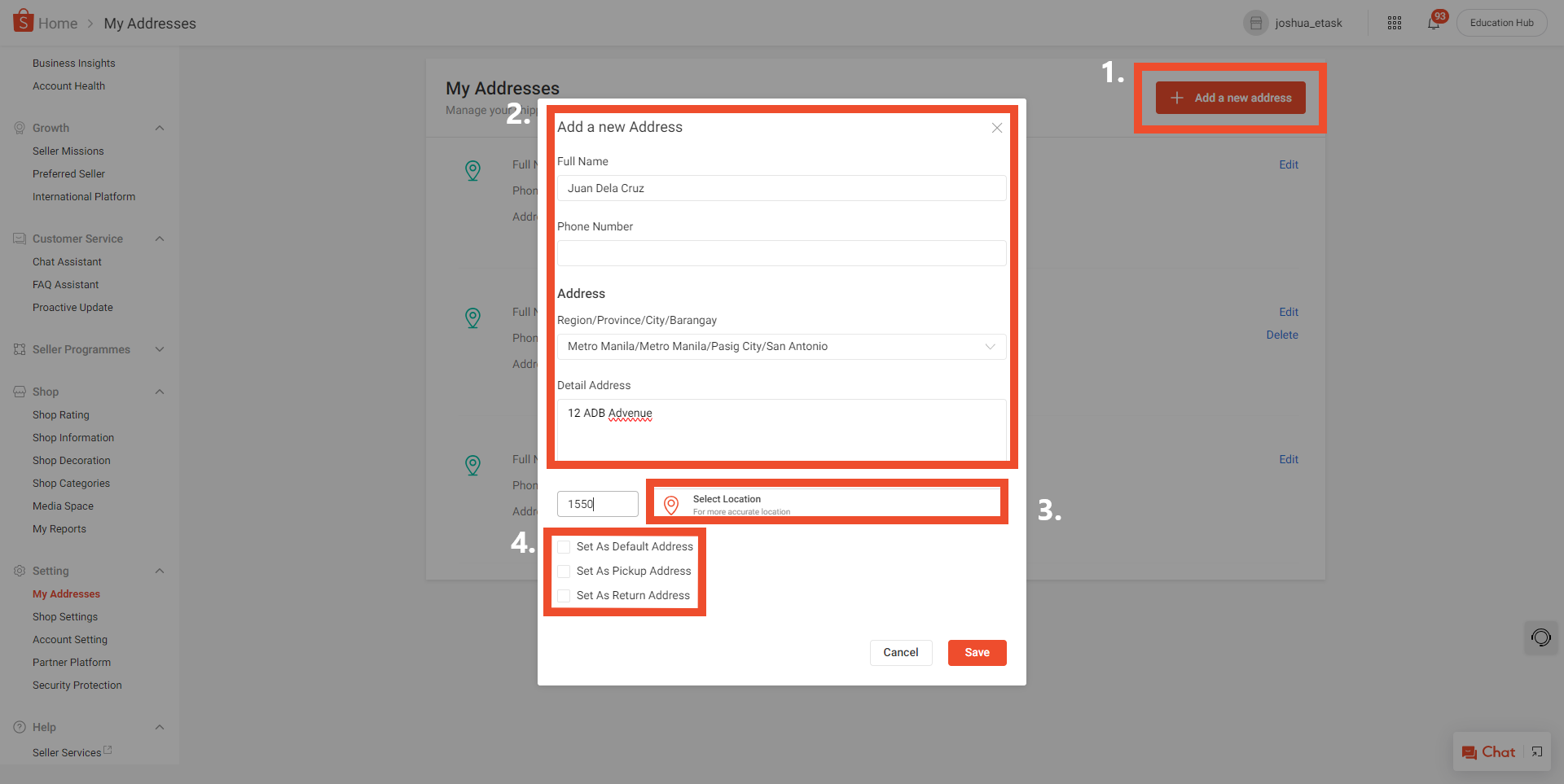Enable Set As Default Address

click(564, 546)
